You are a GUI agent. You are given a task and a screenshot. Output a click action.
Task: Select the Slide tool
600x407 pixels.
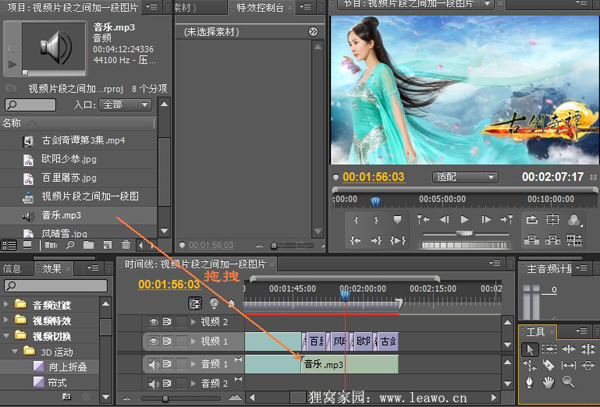click(588, 366)
